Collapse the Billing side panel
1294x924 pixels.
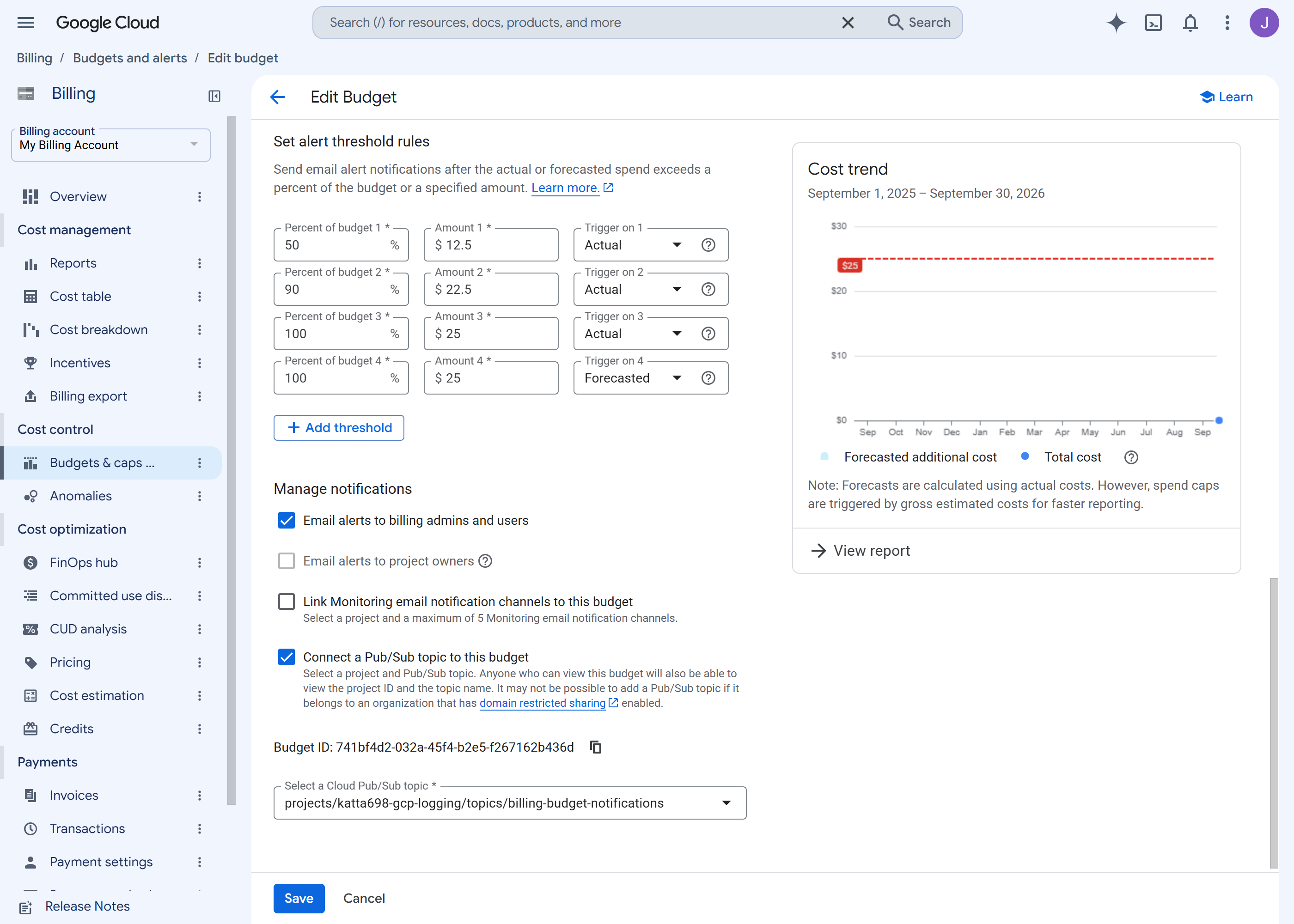tap(214, 96)
